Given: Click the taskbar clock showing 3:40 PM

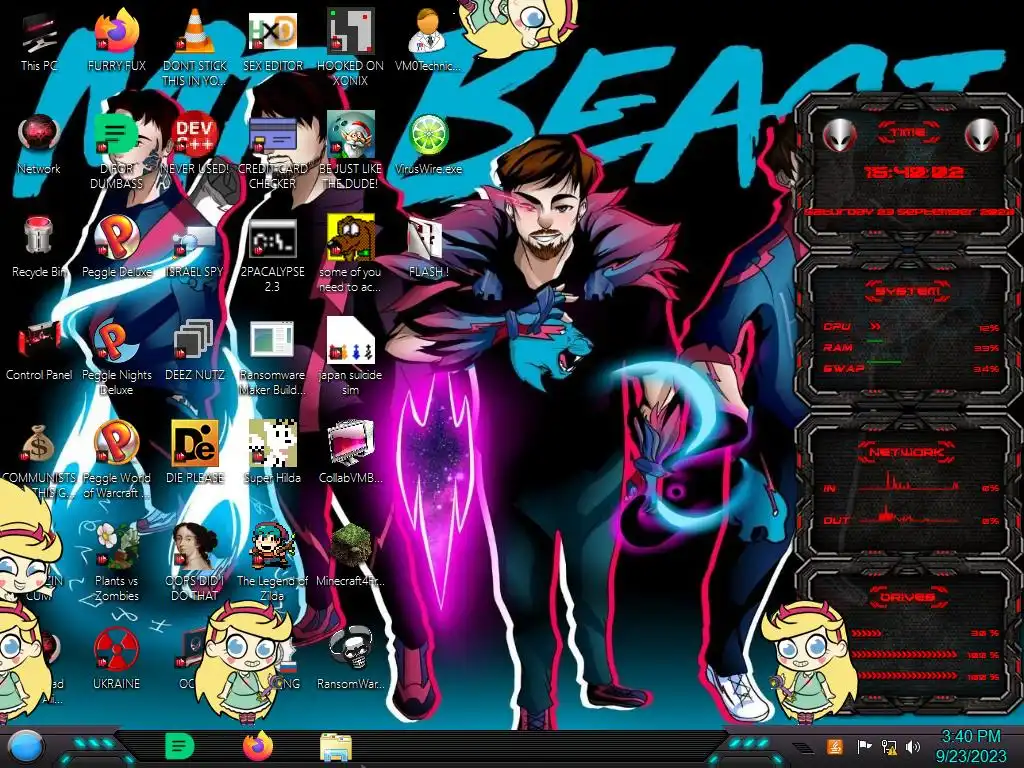Looking at the screenshot, I should point(971,746).
